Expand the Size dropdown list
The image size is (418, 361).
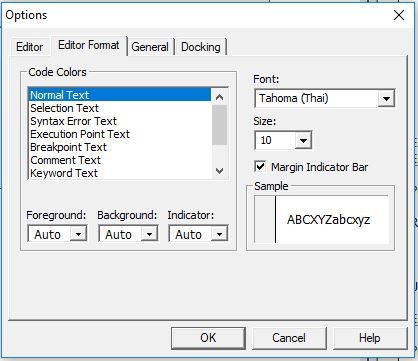coord(303,140)
